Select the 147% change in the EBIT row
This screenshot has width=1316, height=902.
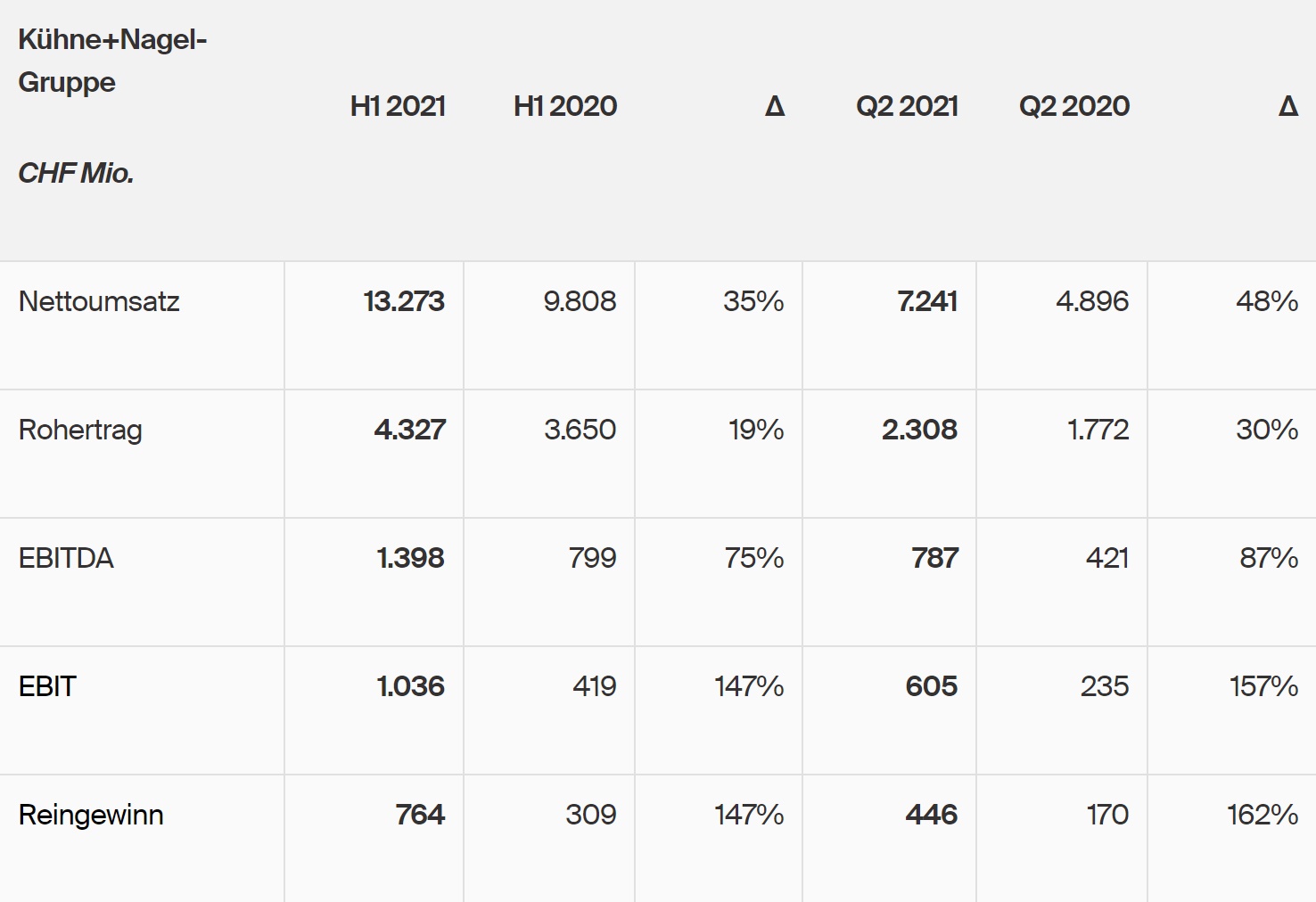(x=749, y=686)
